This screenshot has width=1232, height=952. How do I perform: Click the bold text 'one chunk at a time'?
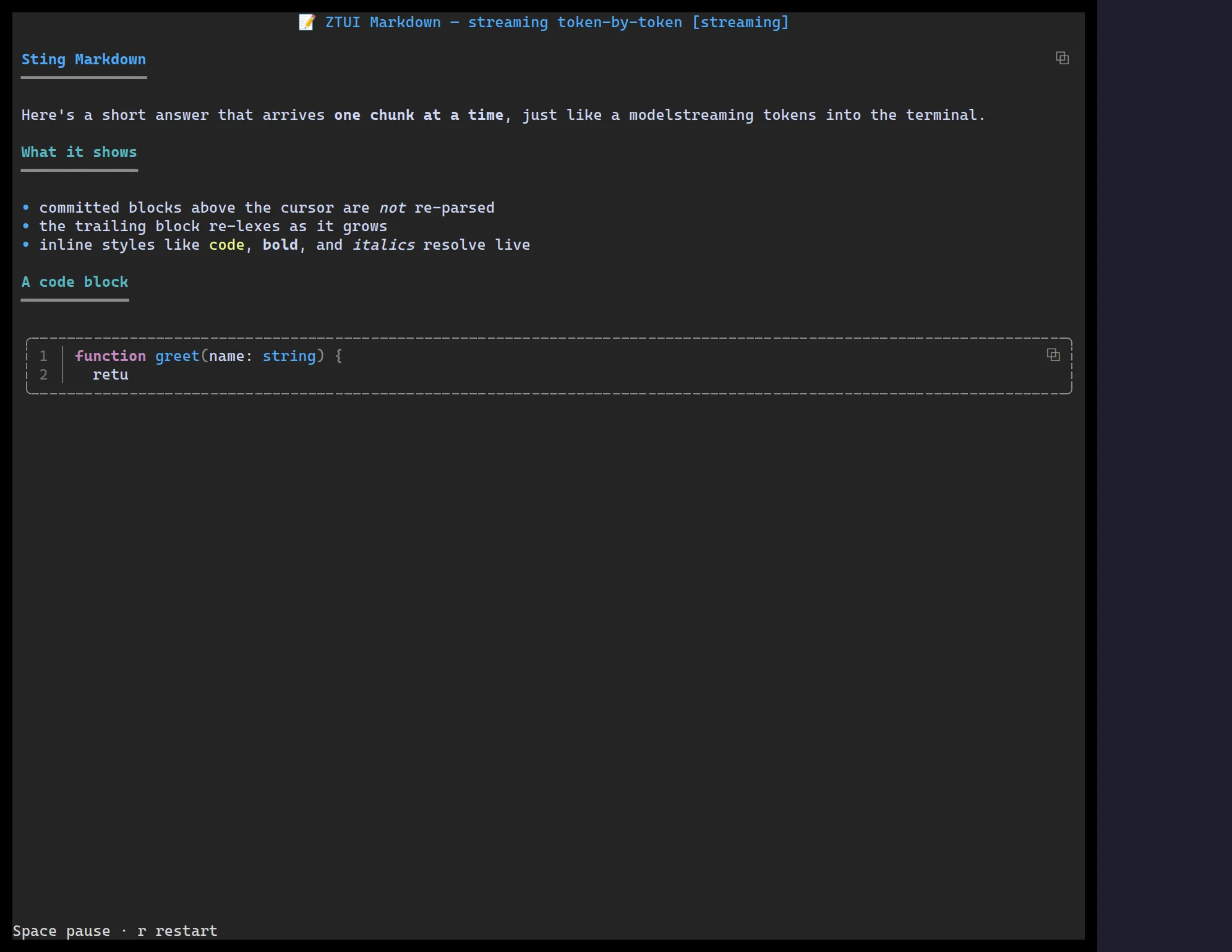point(419,115)
